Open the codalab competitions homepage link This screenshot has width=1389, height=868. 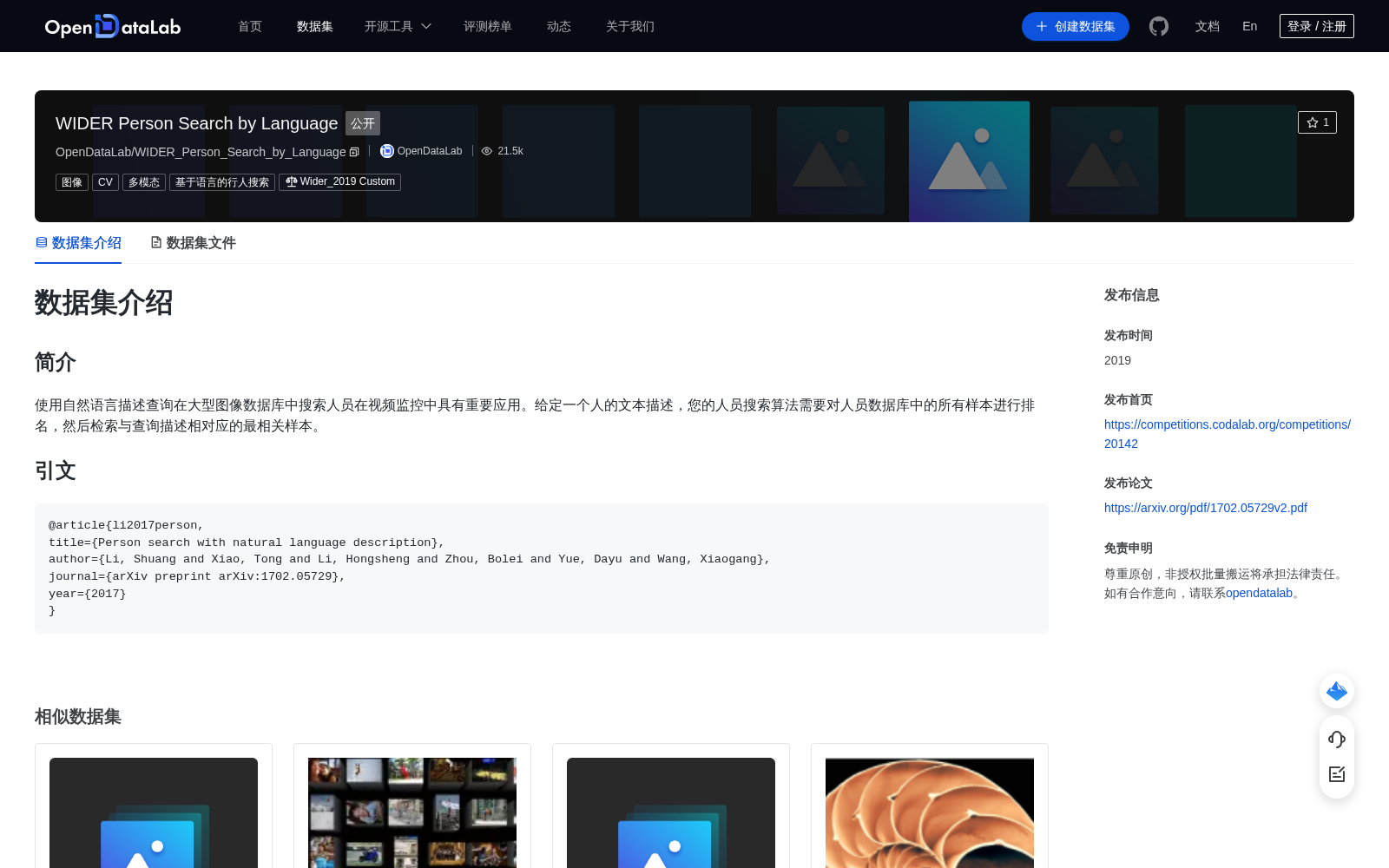[x=1228, y=434]
